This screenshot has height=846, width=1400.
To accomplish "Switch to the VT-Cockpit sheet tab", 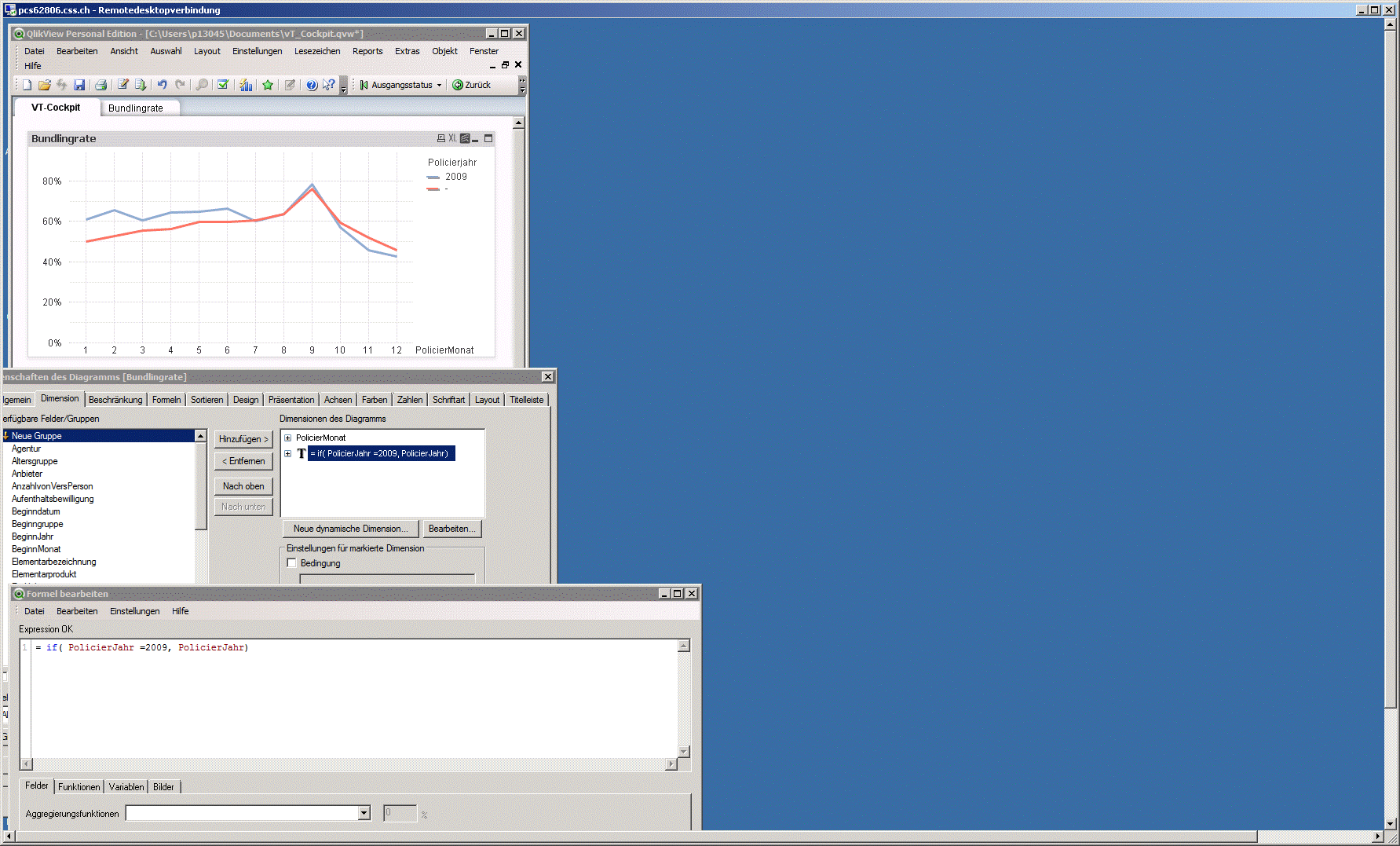I will click(56, 108).
